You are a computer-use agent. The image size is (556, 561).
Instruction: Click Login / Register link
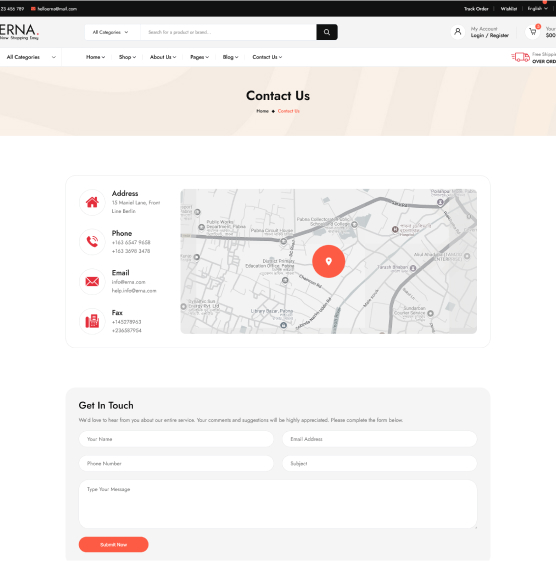click(x=489, y=35)
